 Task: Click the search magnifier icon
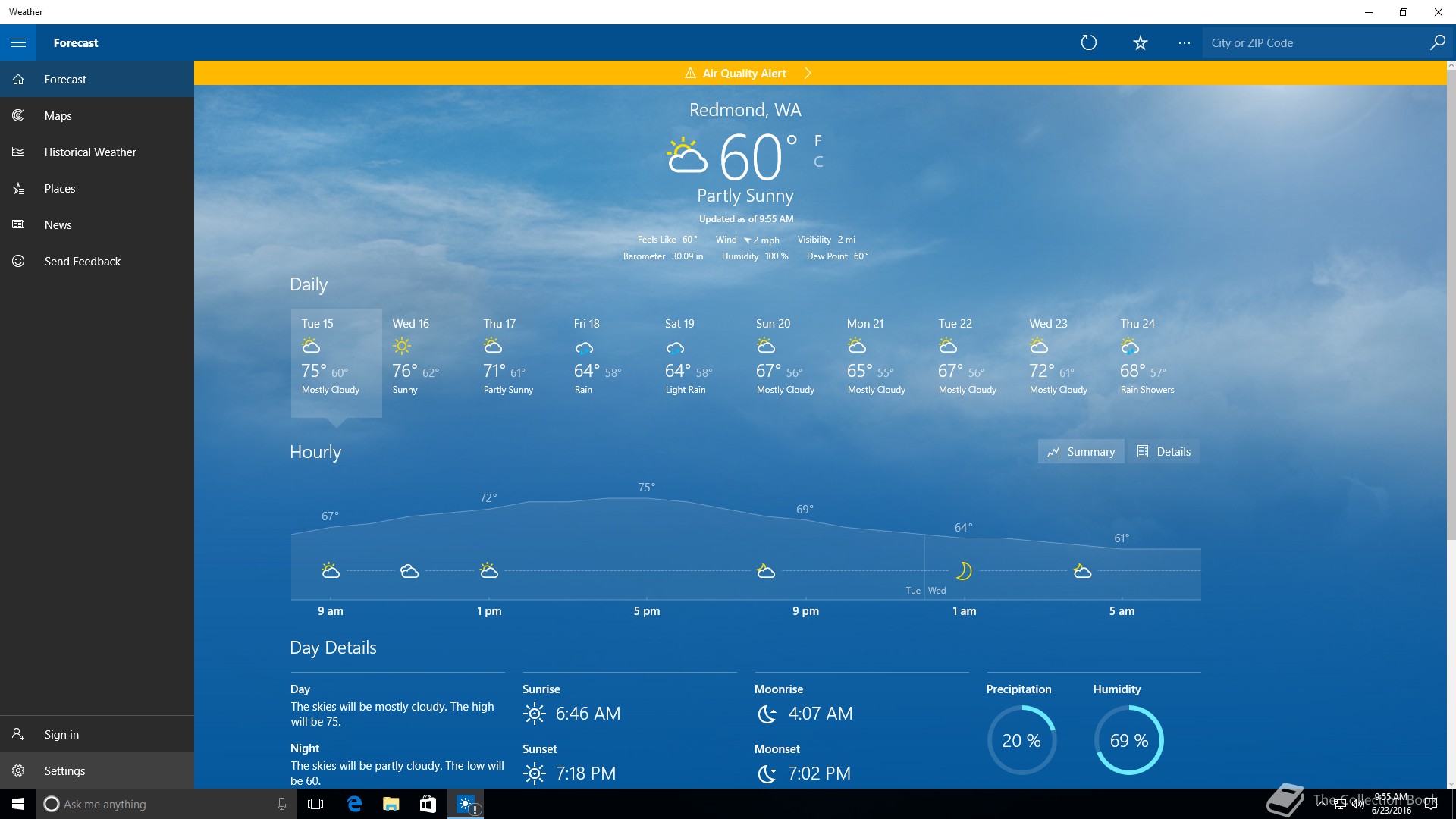[1437, 42]
